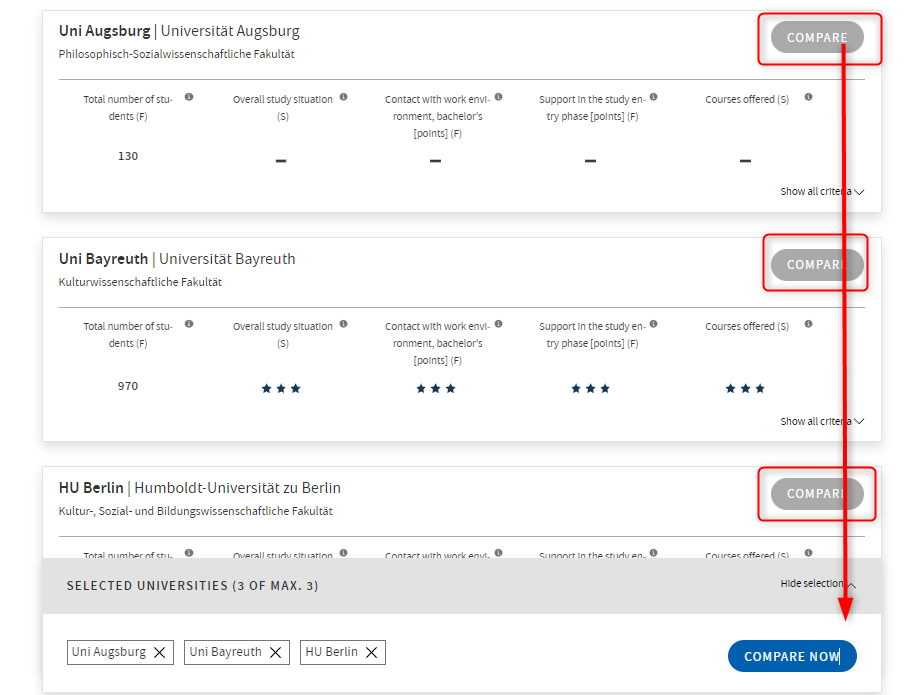Open Uni Bayreuth Universität Bayreuth title link
Screen dimensions: 921x695
pos(177,259)
